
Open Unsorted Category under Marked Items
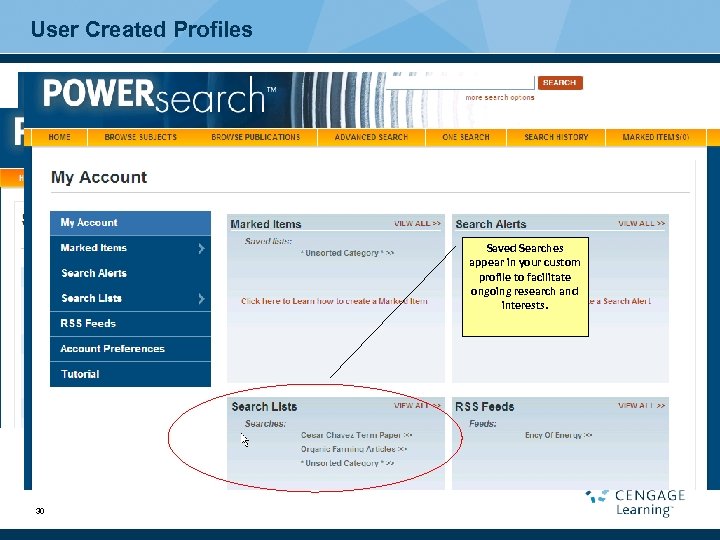point(348,253)
